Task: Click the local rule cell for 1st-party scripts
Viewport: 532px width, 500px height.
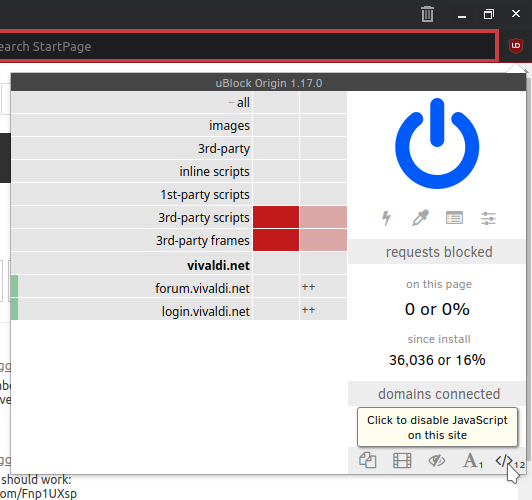Action: pyautogui.click(x=323, y=194)
